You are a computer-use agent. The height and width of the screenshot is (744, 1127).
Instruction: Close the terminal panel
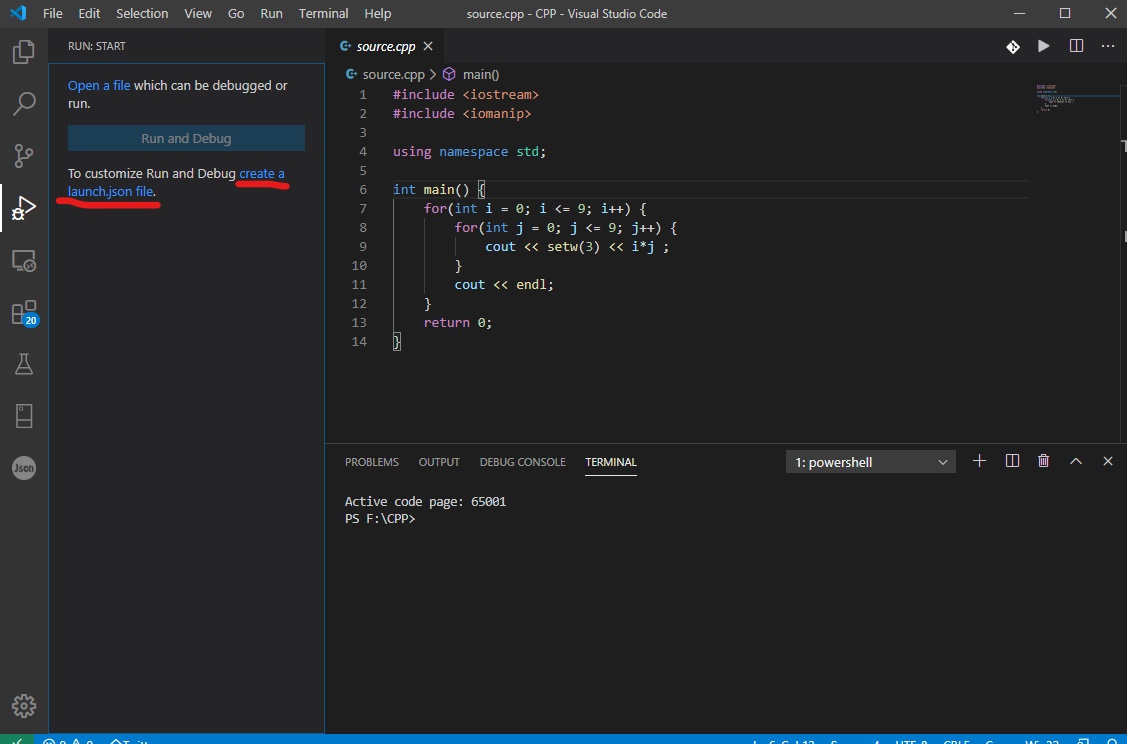pos(1108,461)
